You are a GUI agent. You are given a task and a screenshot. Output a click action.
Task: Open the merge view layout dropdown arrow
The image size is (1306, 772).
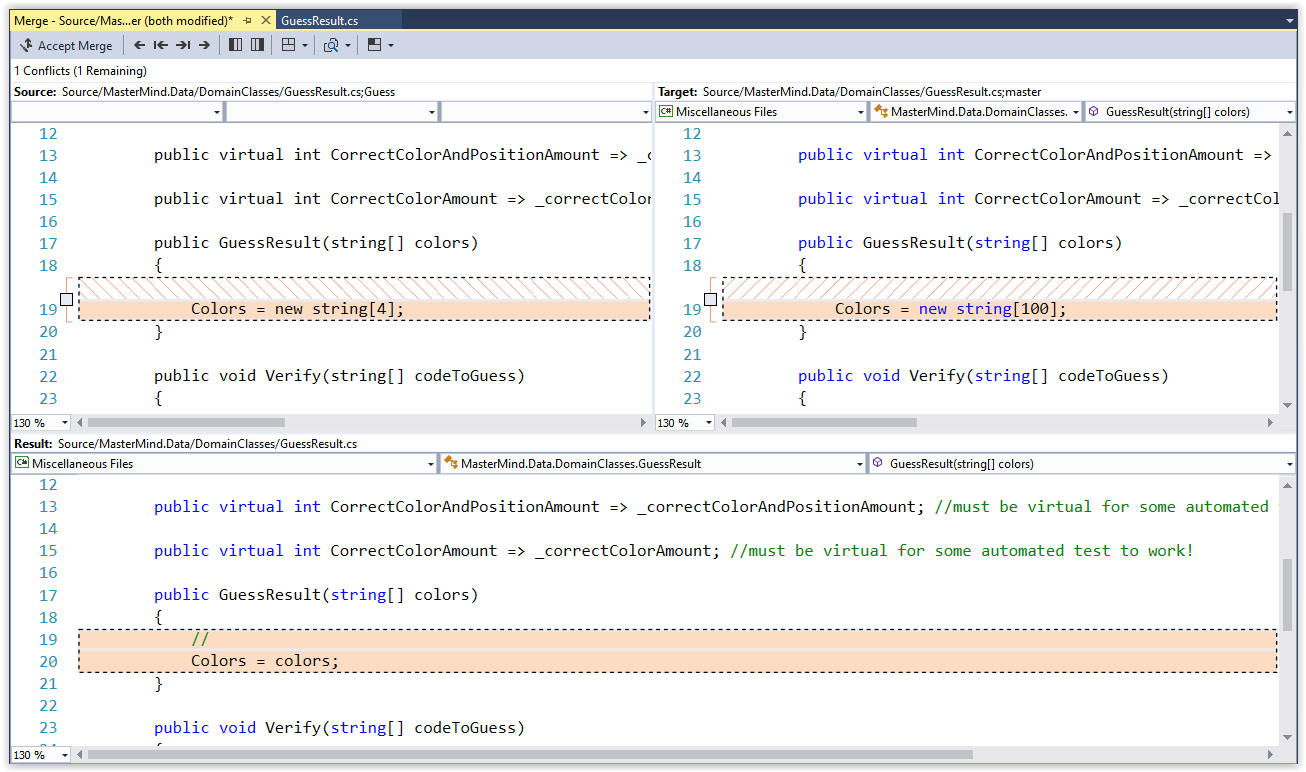click(x=304, y=45)
